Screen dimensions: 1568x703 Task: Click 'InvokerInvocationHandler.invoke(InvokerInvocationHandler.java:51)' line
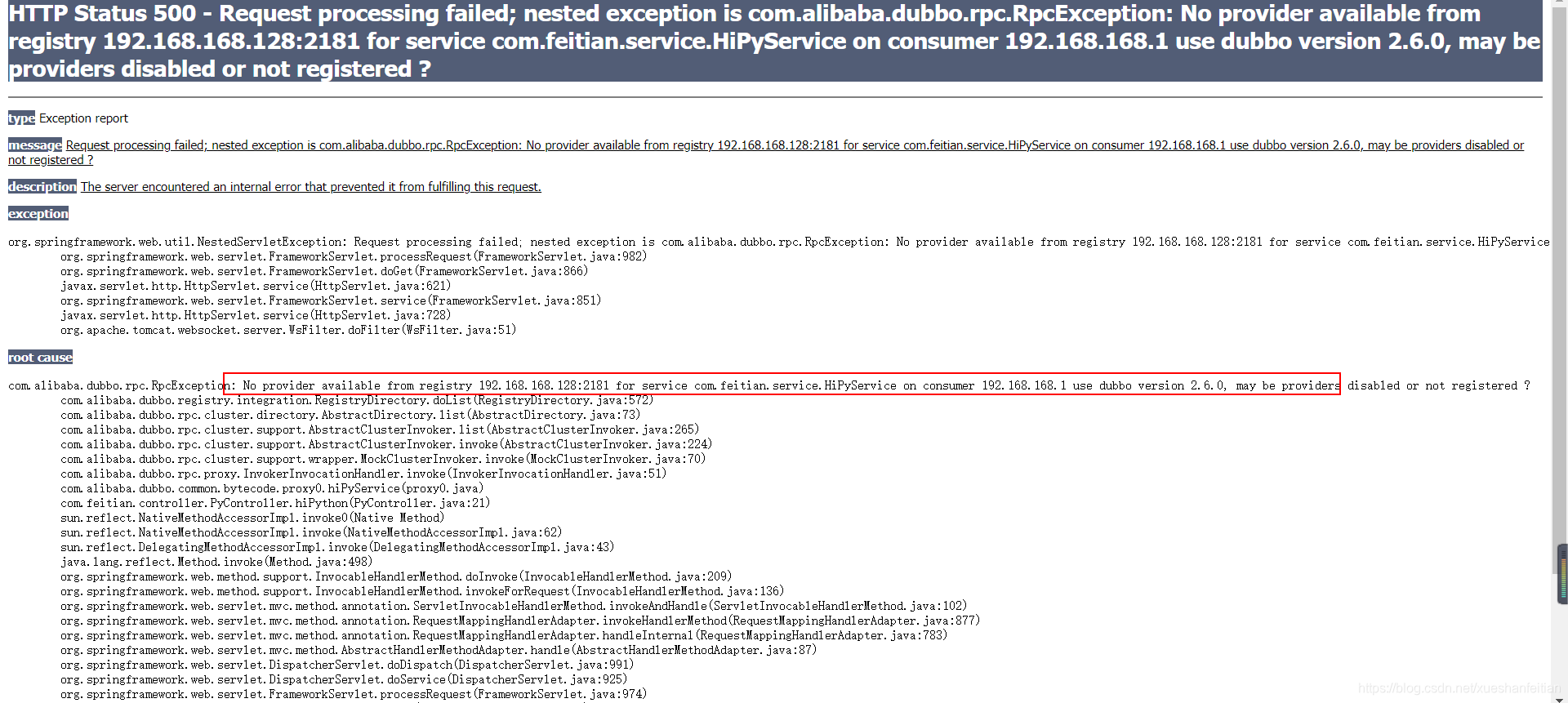tap(363, 474)
